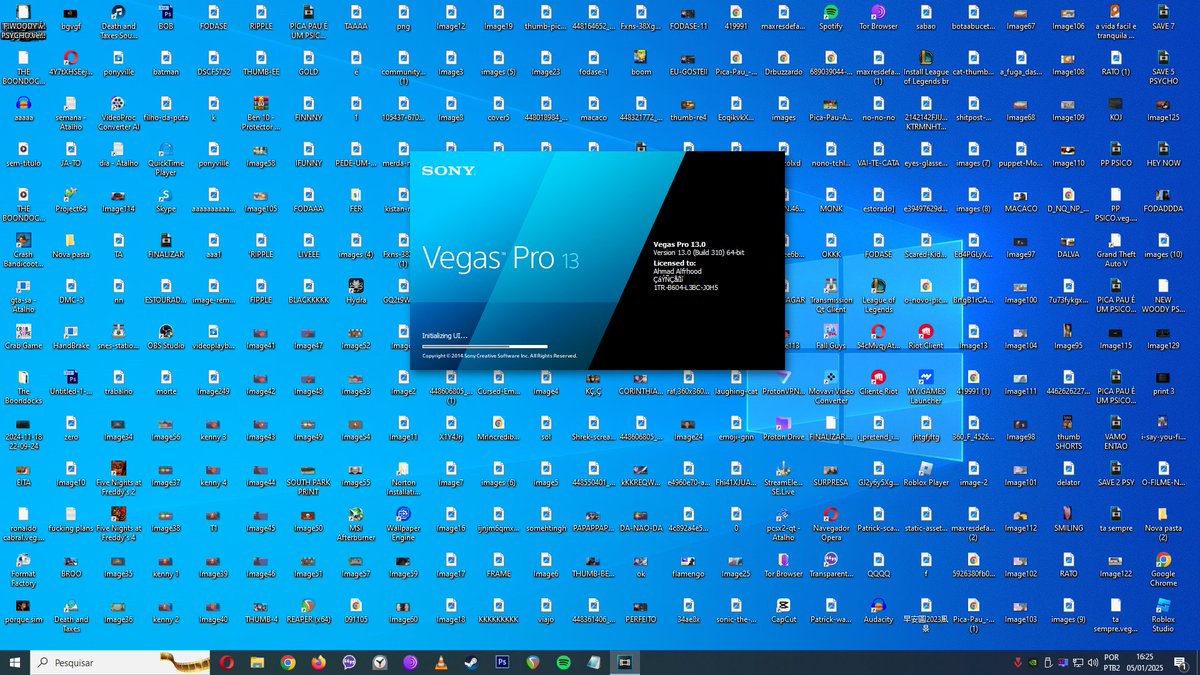Image resolution: width=1200 pixels, height=675 pixels.
Task: Click Install League of Legends br icon
Action: point(926,68)
